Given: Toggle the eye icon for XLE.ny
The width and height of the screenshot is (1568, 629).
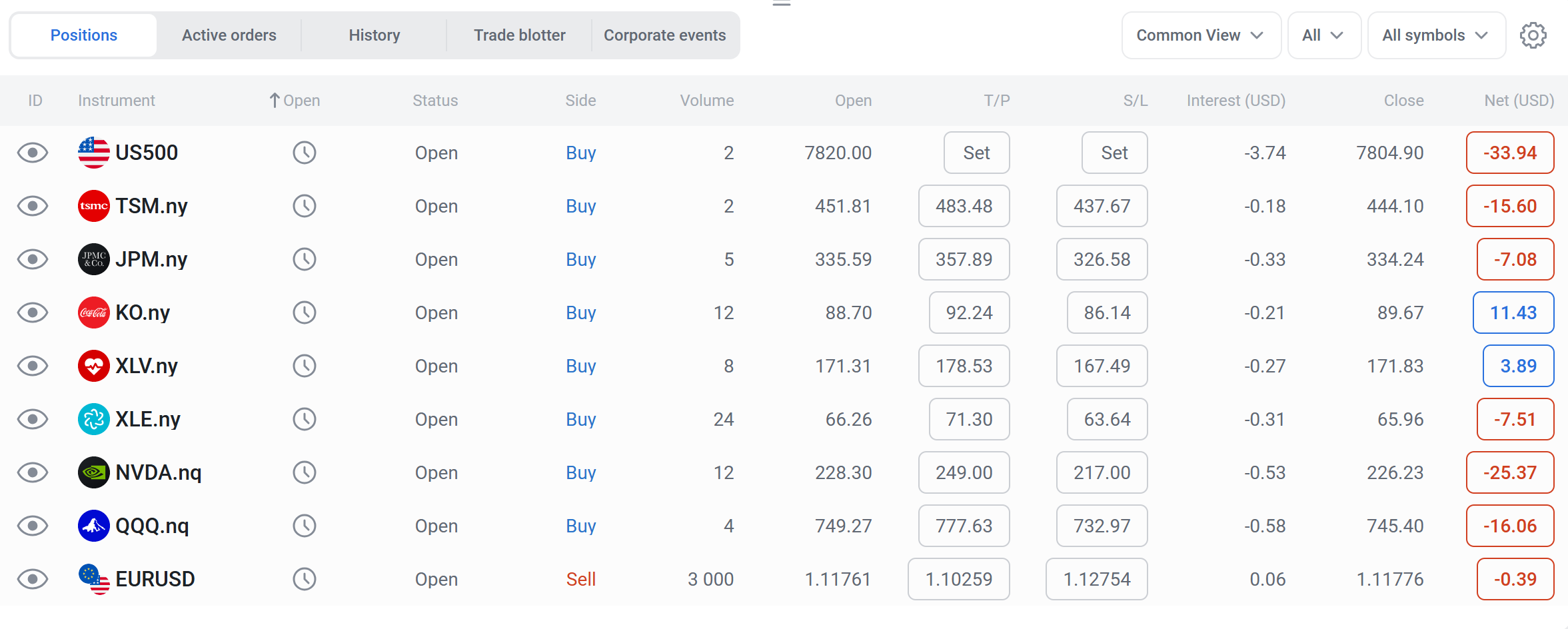Looking at the screenshot, I should pos(33,419).
